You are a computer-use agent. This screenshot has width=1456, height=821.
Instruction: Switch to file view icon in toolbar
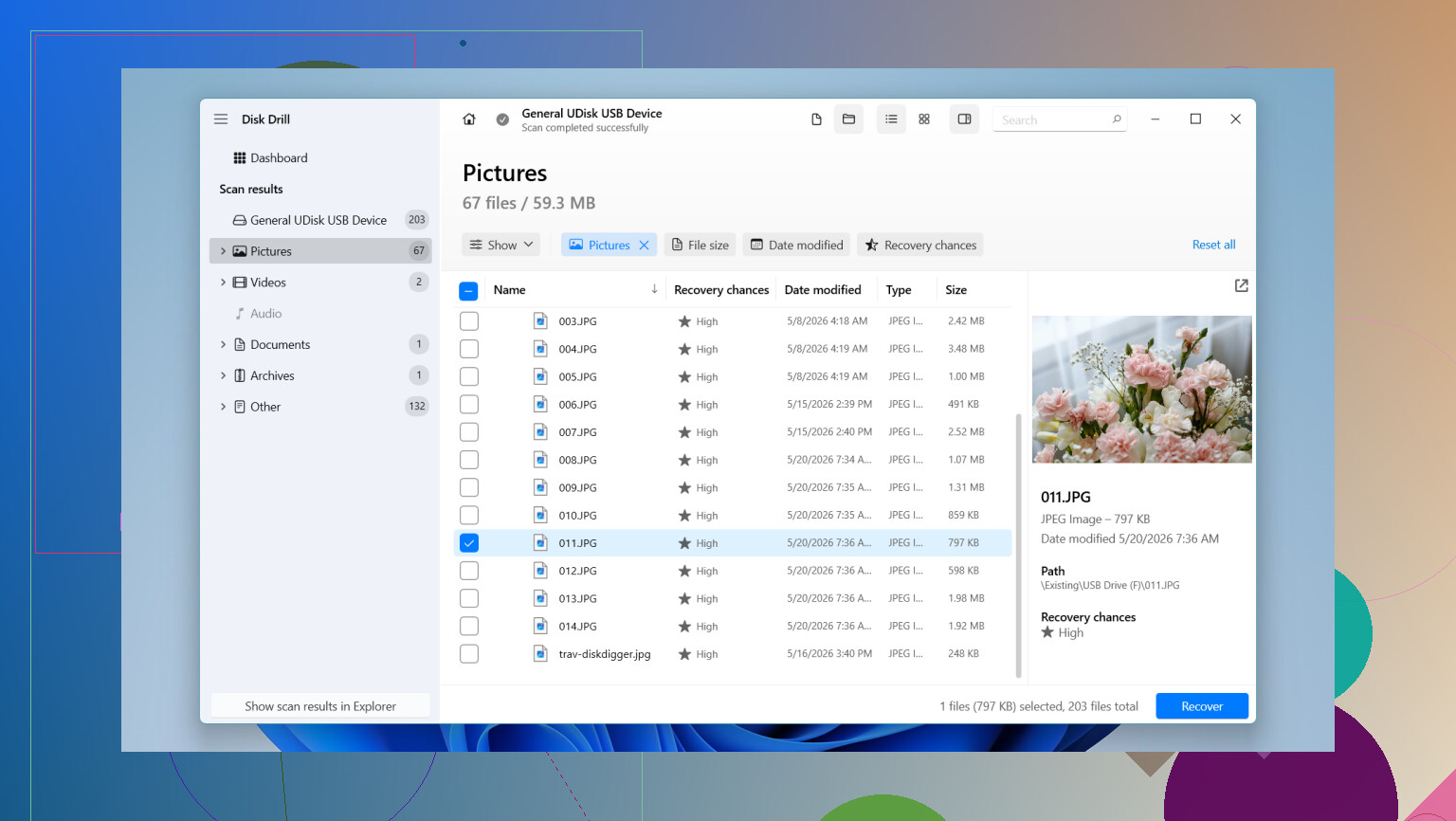[x=816, y=119]
